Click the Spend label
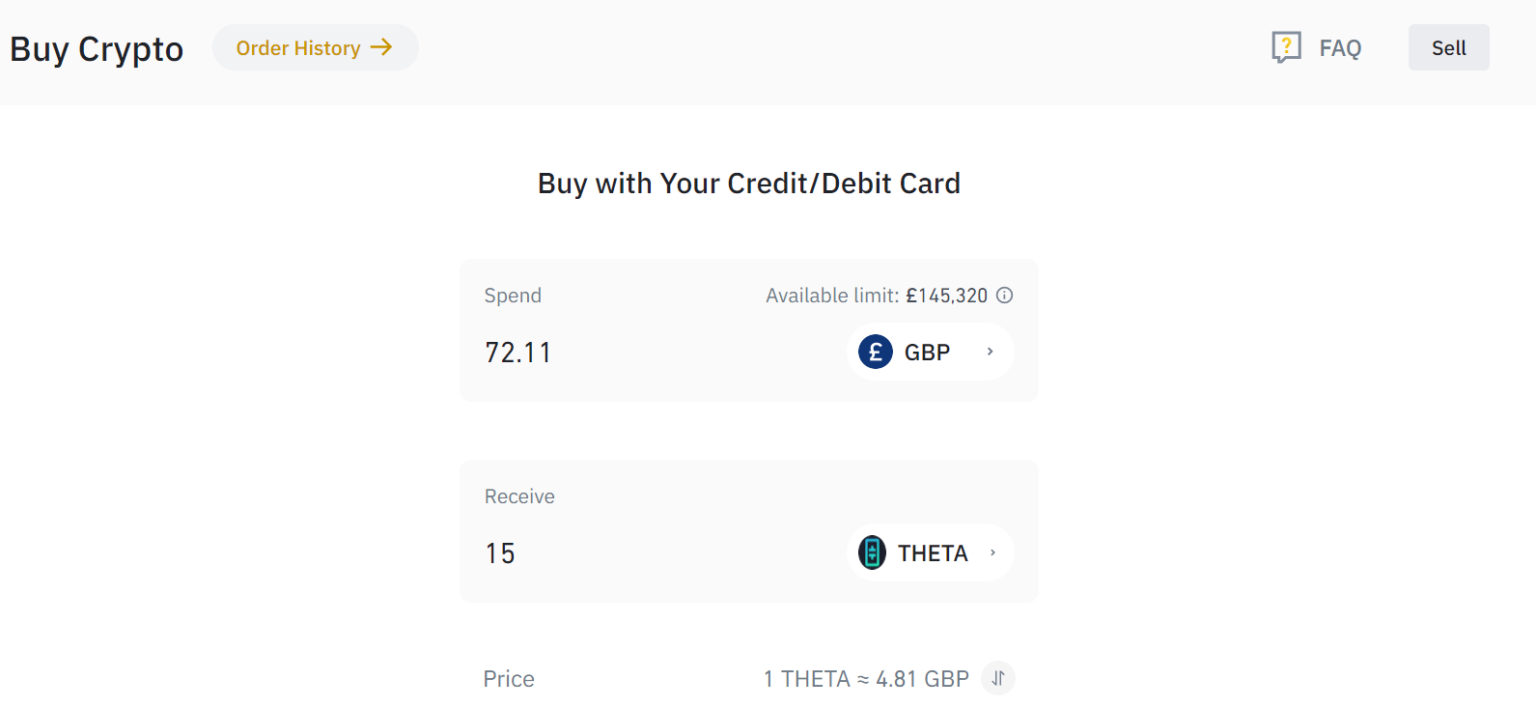The width and height of the screenshot is (1536, 708). click(x=512, y=295)
